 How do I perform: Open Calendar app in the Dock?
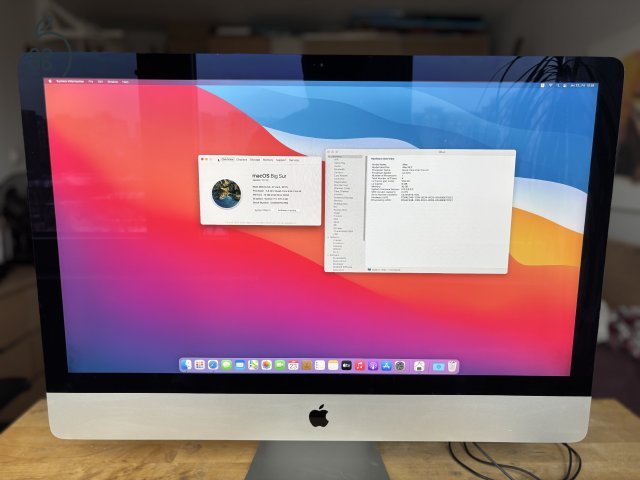pos(293,365)
